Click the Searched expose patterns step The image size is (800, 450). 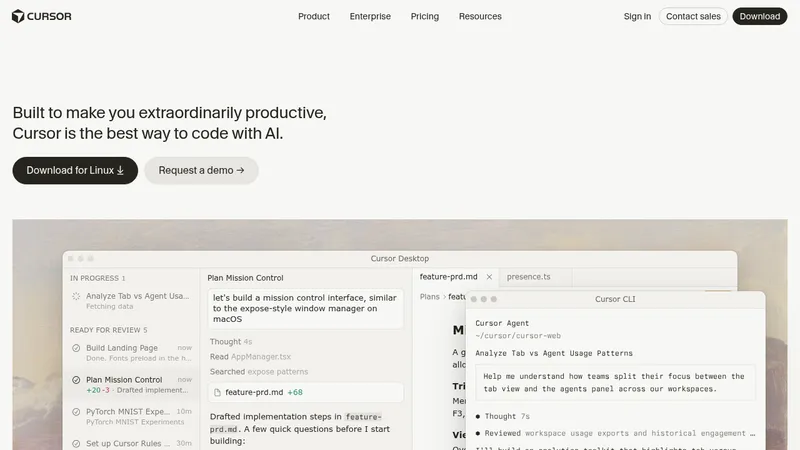click(259, 371)
